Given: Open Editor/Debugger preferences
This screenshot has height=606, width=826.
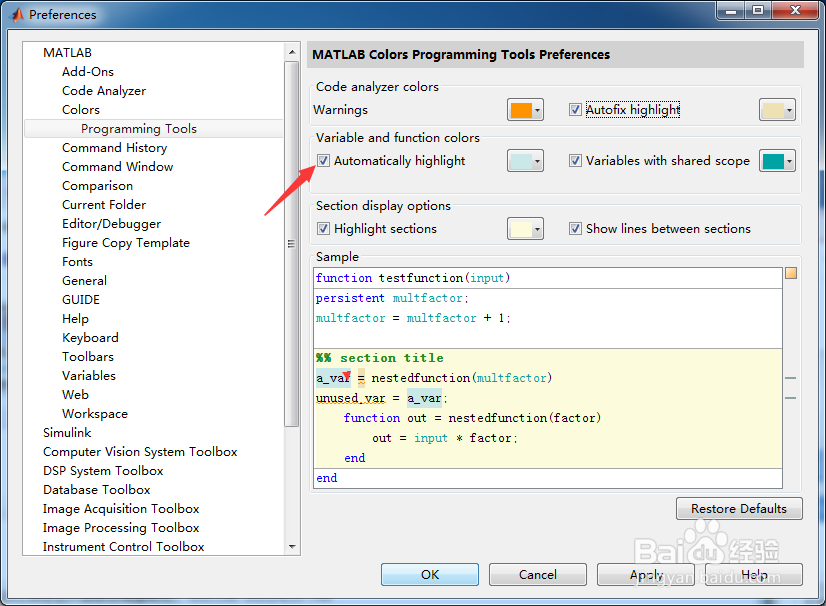Looking at the screenshot, I should (x=111, y=223).
